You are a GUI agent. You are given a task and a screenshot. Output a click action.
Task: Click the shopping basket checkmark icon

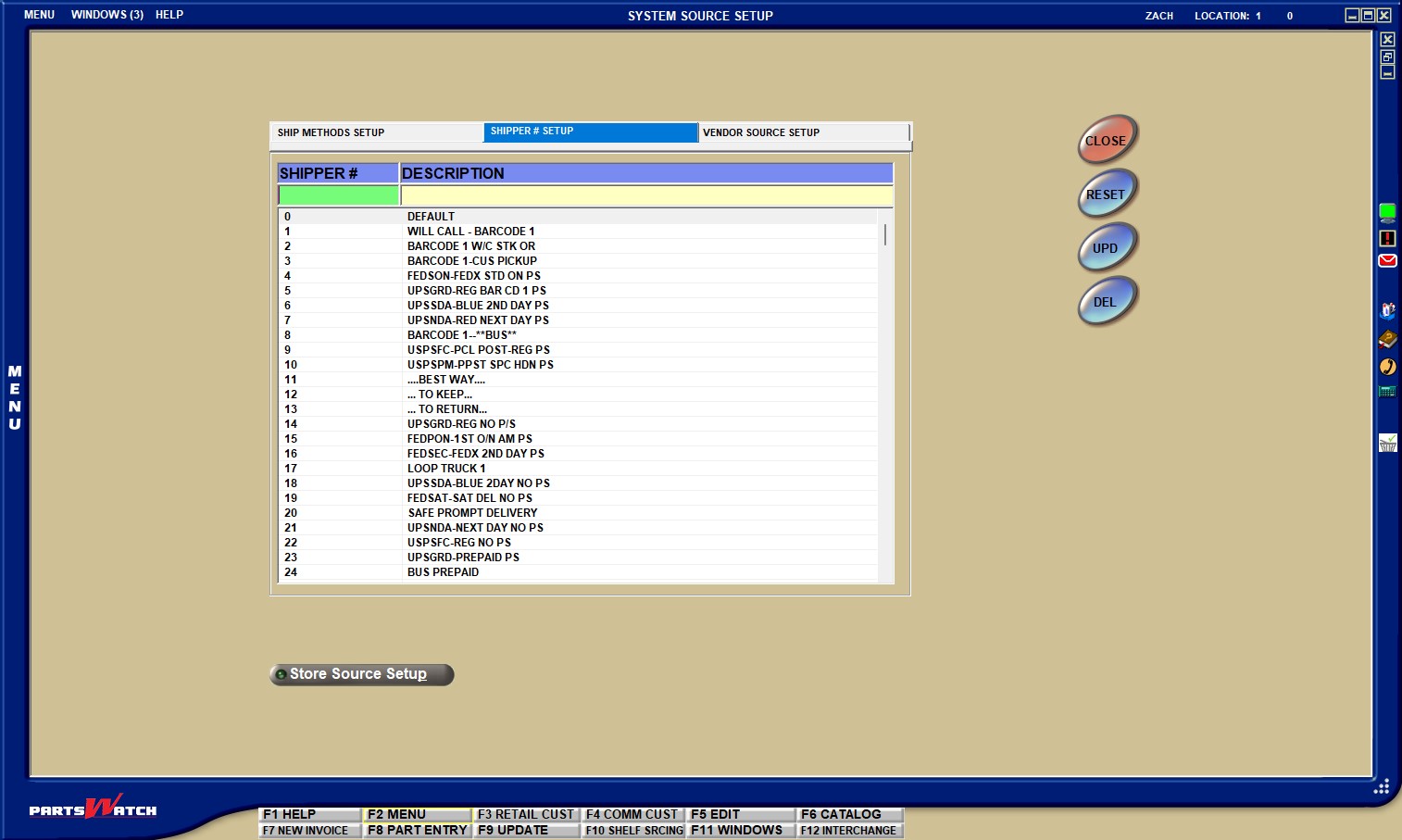[x=1387, y=443]
